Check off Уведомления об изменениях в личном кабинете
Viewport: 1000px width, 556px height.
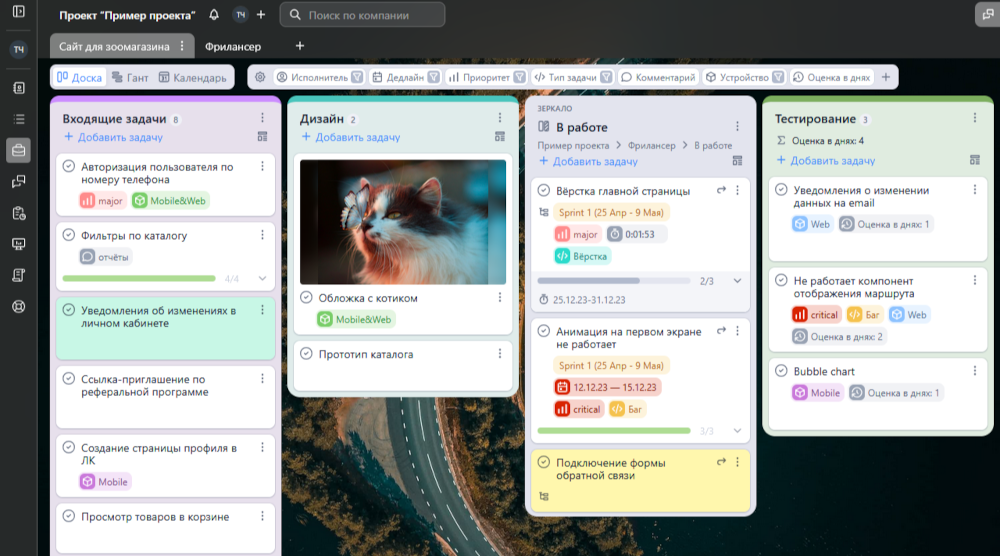tap(69, 310)
